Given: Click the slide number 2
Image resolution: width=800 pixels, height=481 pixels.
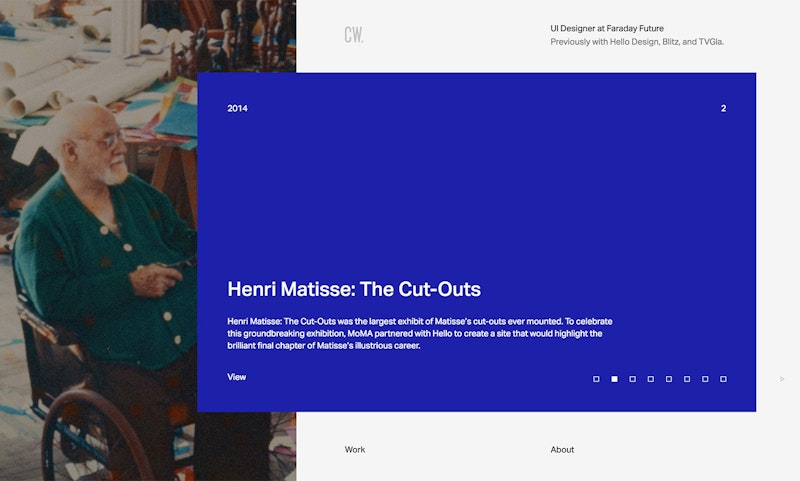Looking at the screenshot, I should pyautogui.click(x=723, y=108).
